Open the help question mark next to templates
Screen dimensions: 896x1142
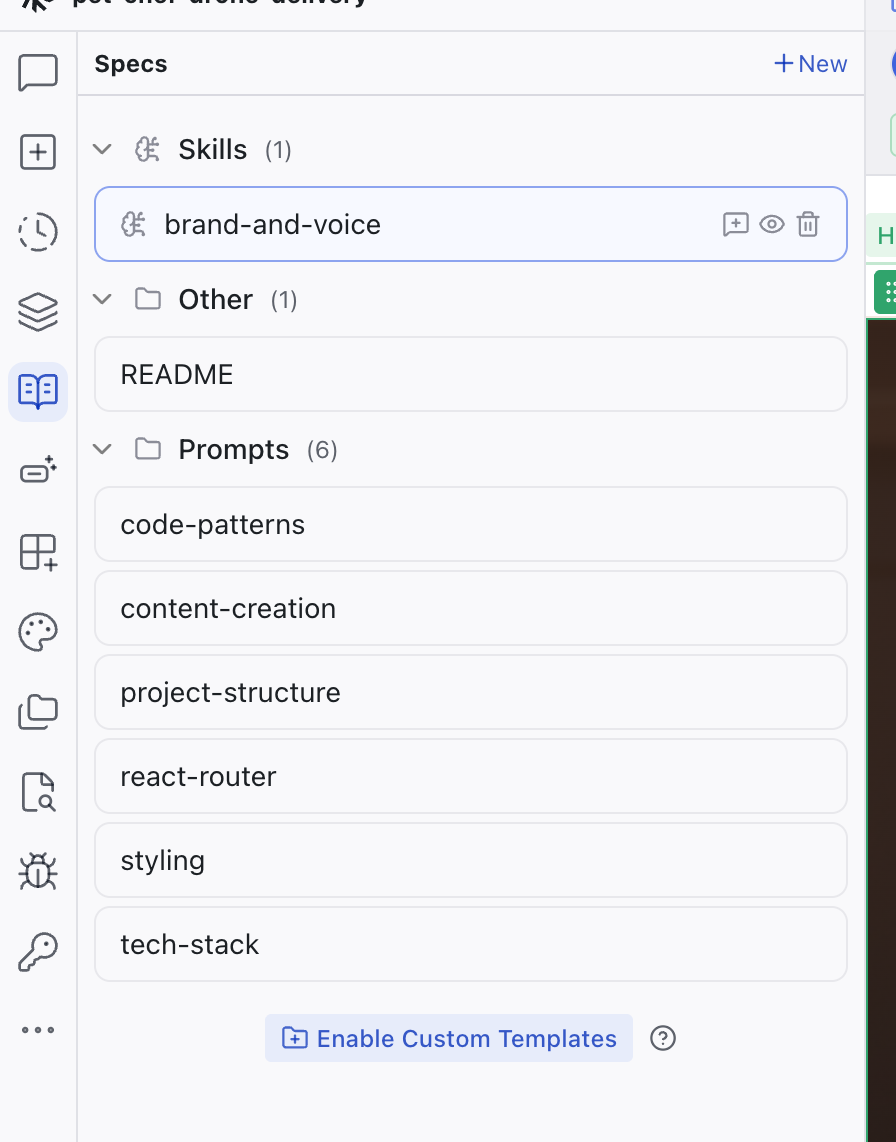click(x=663, y=1040)
